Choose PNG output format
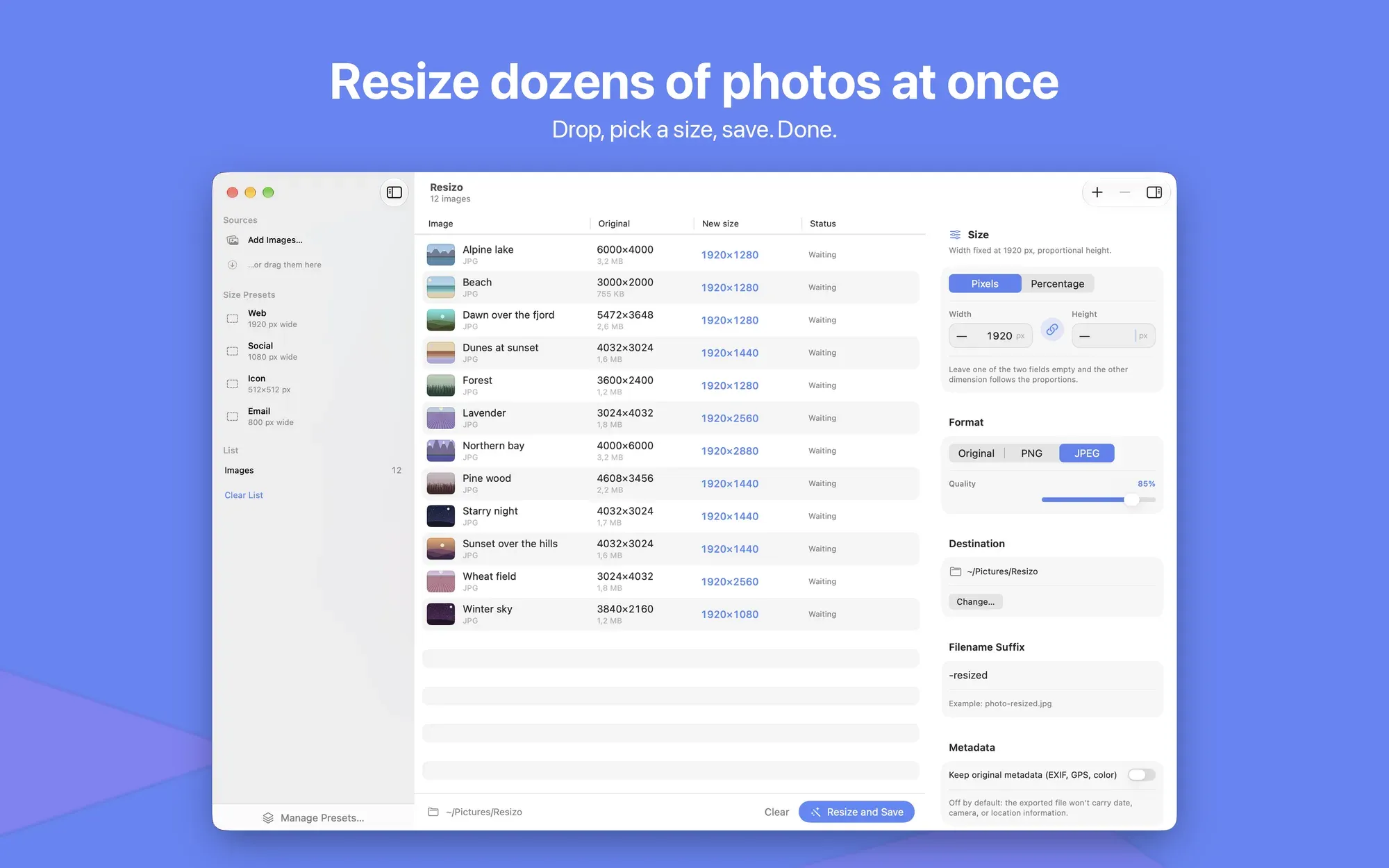 point(1031,453)
